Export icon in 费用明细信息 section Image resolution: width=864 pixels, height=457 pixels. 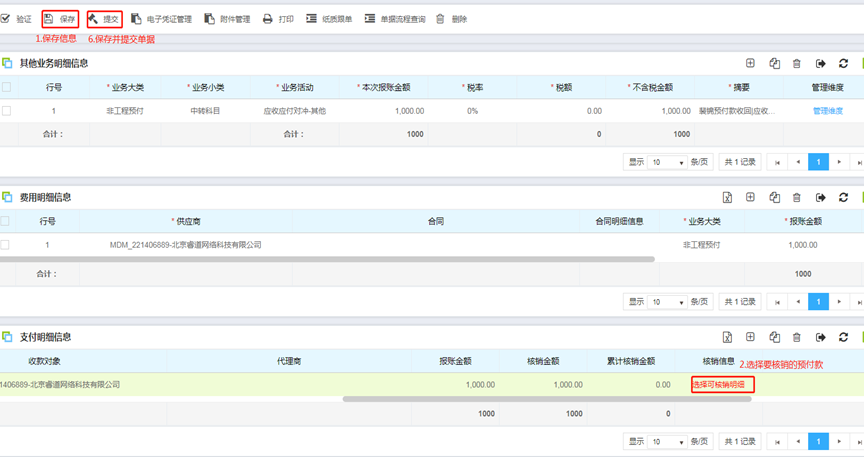820,197
